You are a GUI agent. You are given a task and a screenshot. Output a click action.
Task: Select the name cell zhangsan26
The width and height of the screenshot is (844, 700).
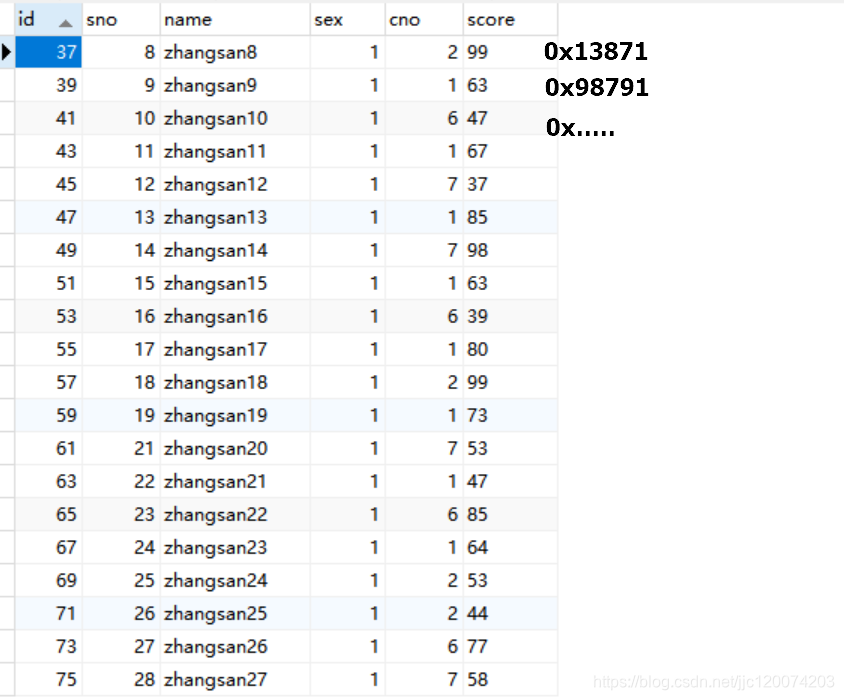(235, 646)
